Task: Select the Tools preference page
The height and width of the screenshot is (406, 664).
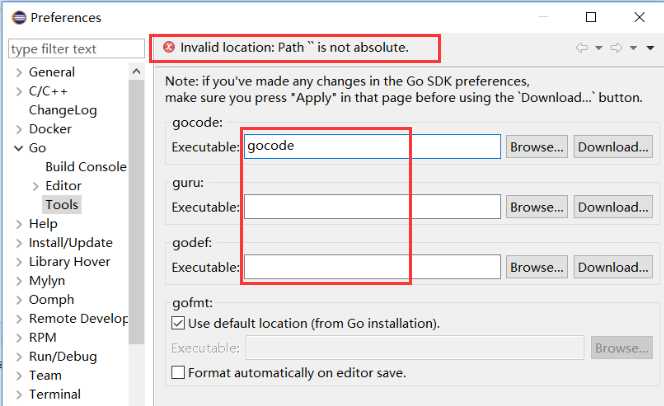Action: (62, 205)
